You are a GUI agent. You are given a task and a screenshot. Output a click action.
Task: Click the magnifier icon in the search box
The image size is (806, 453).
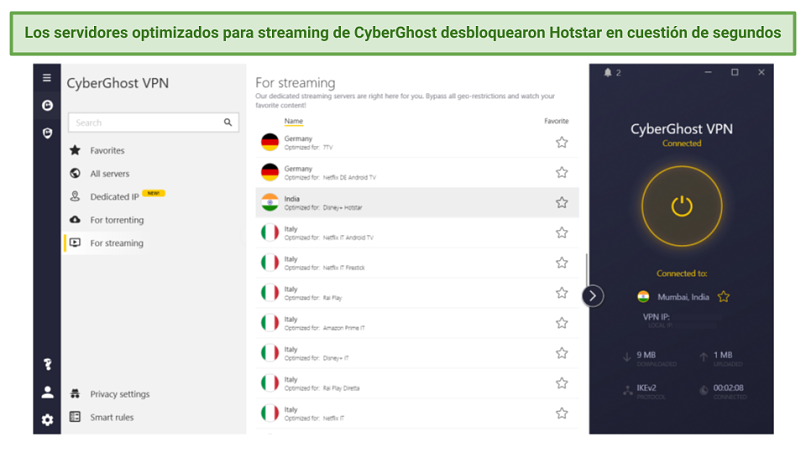pos(228,122)
